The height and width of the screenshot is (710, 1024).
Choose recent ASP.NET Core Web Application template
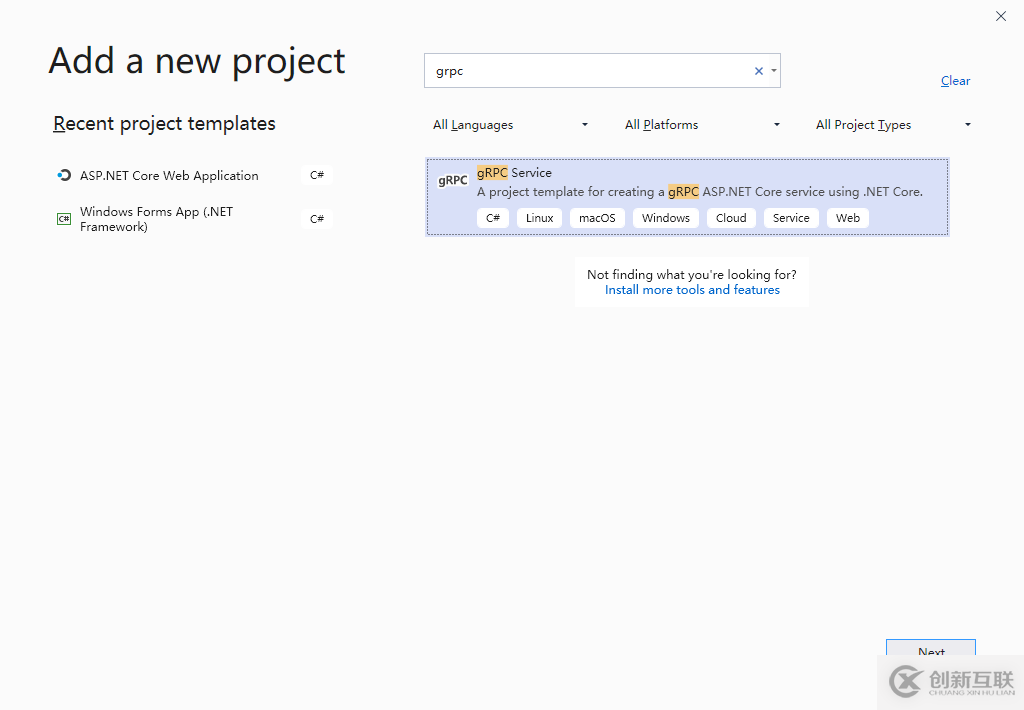pos(169,175)
